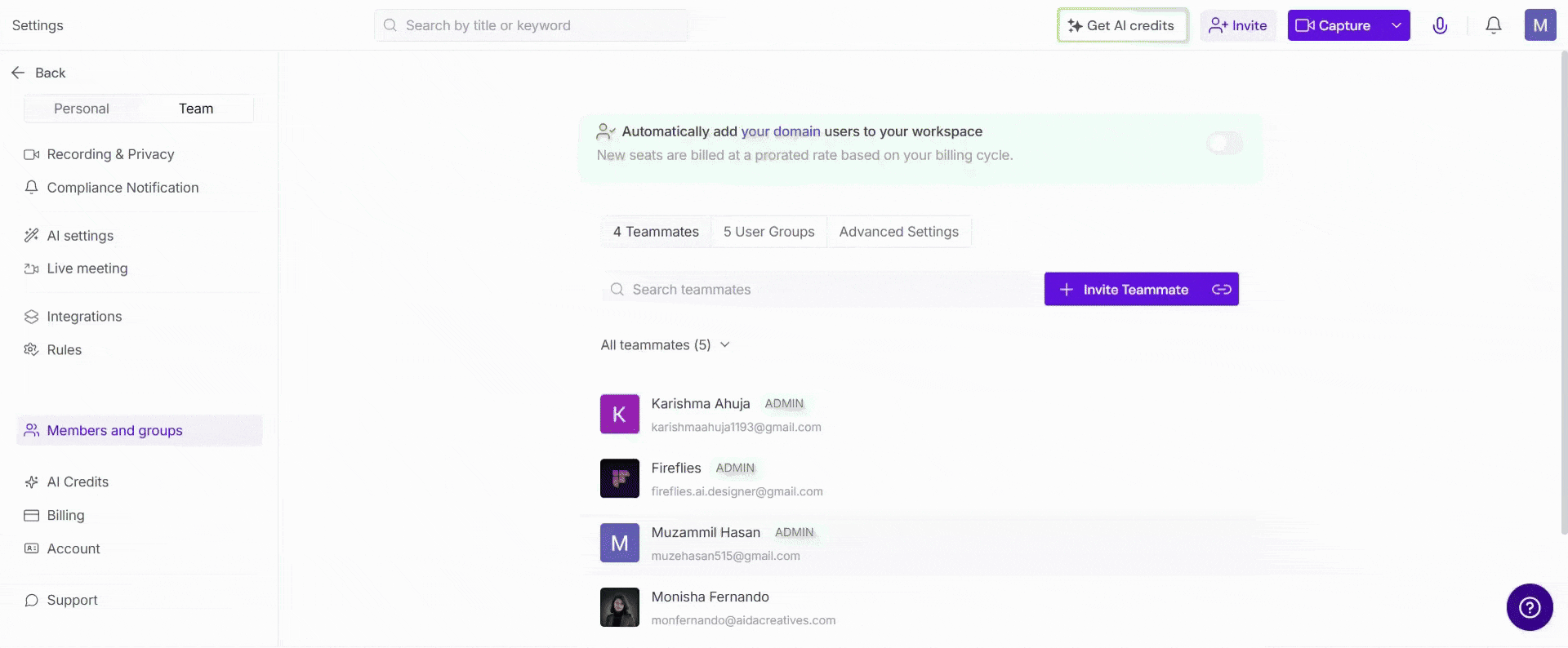Open the microphone recorder icon

[x=1440, y=25]
